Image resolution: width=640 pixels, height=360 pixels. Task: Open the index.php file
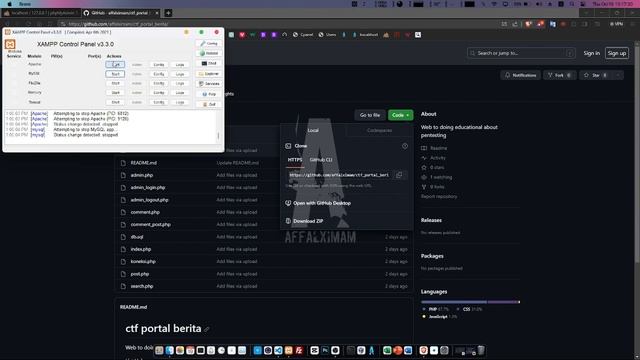[141, 249]
